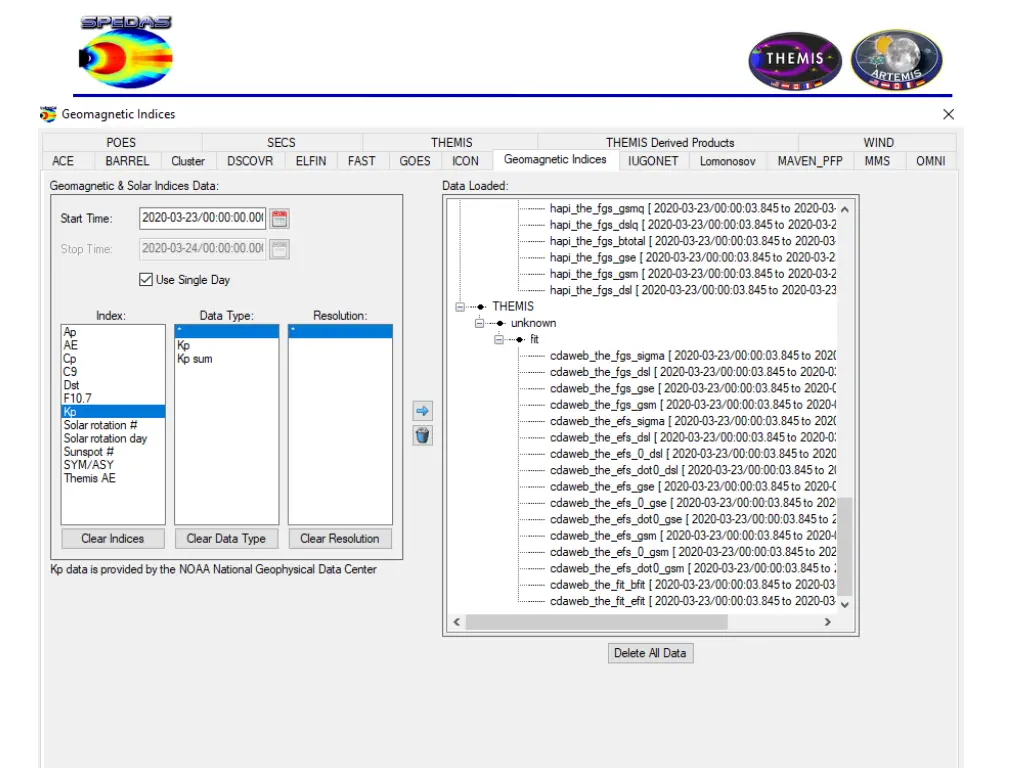Click the trash can delete icon

click(423, 435)
